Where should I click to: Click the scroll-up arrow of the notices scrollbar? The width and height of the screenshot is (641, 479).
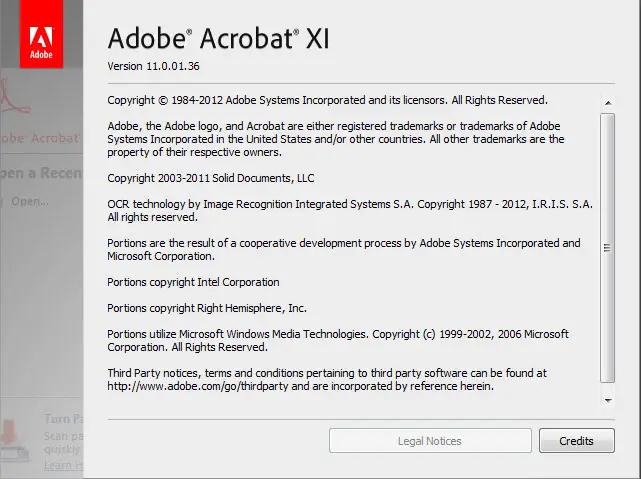608,103
